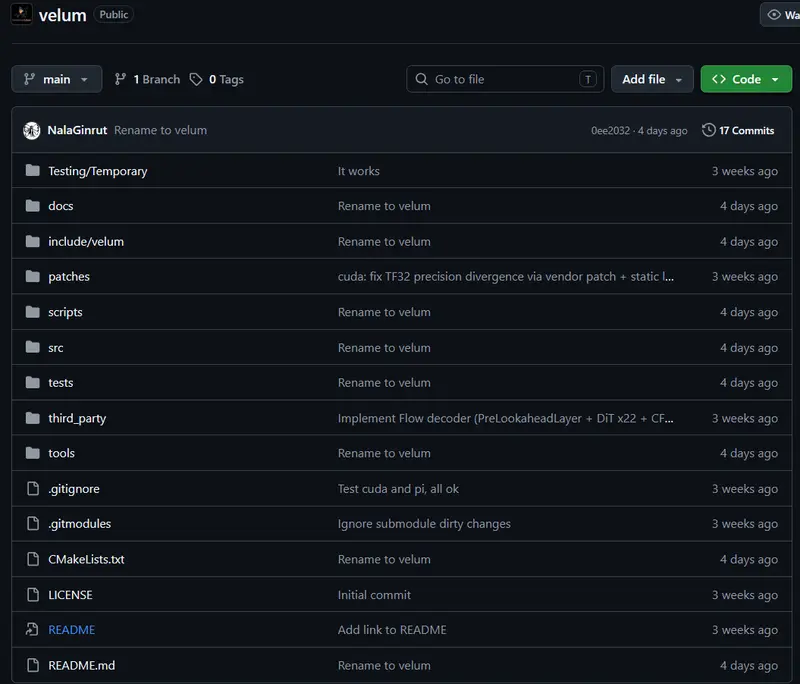Open the velum repository name link

63,15
